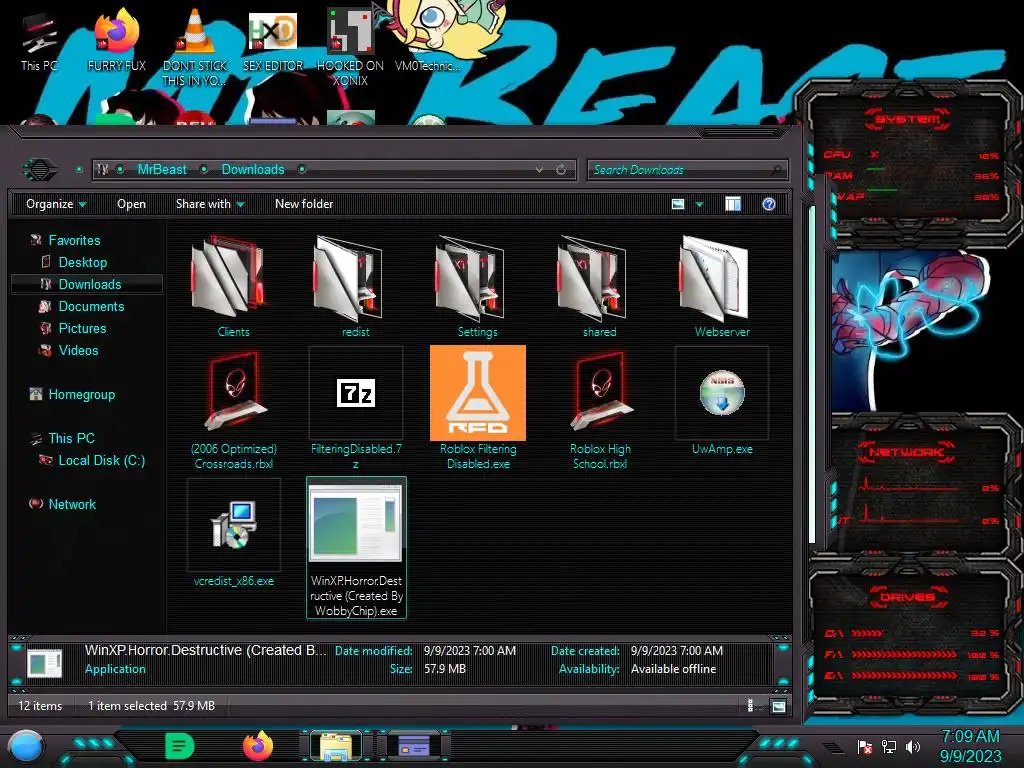Open the Organize menu
Image resolution: width=1024 pixels, height=768 pixels.
pos(56,204)
